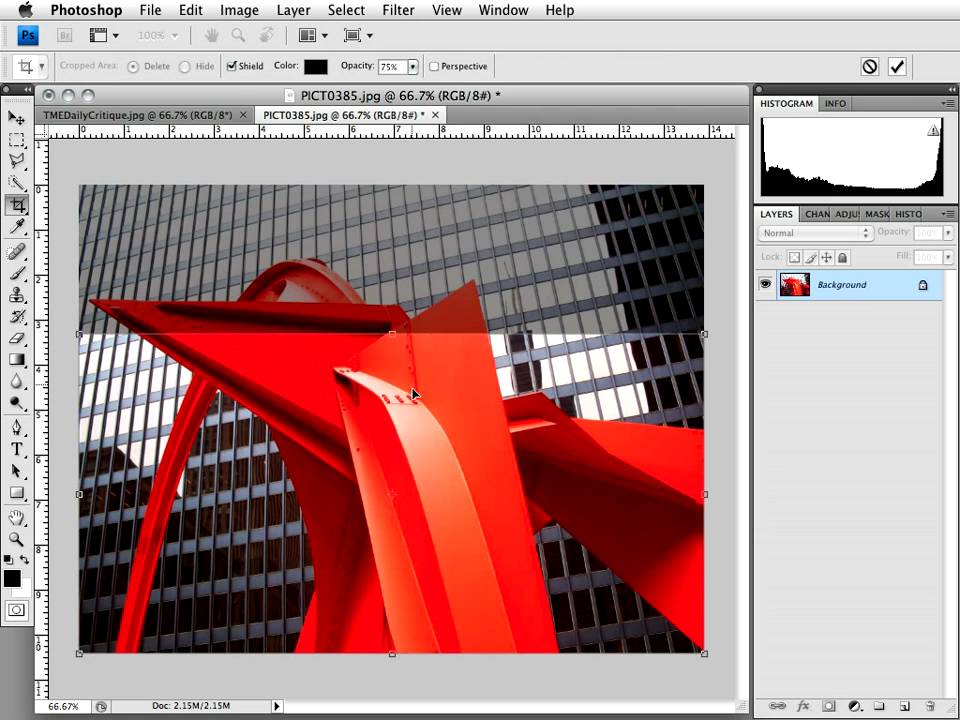Hide the Background layer visibility
The image size is (960, 720).
765,284
